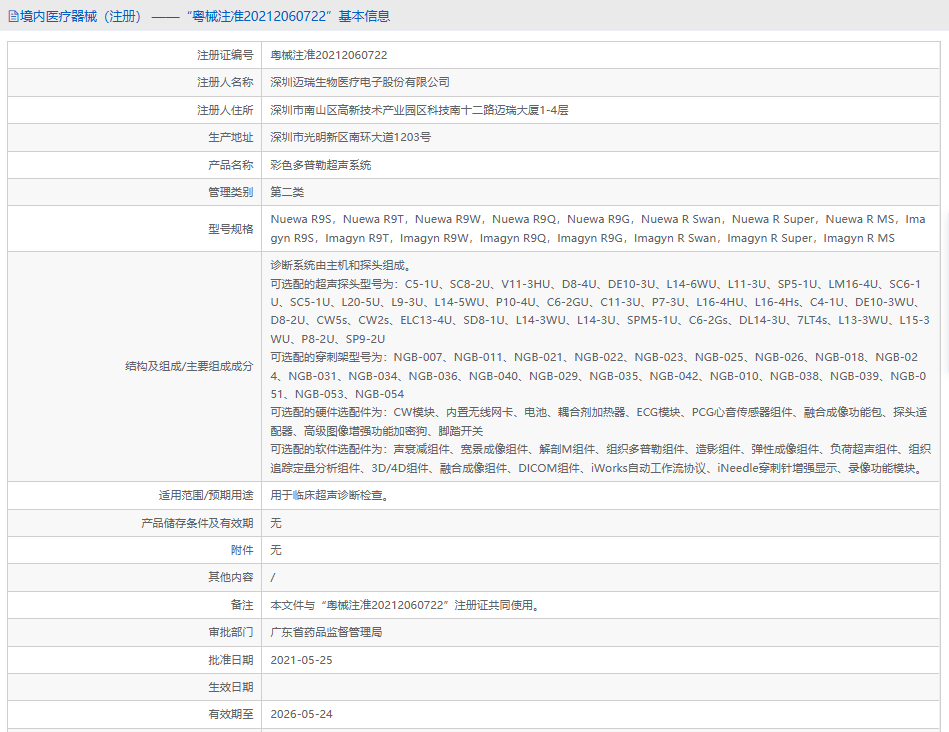
Task: Click the line starting 可选配的软件选配件为
Action: click(x=600, y=458)
